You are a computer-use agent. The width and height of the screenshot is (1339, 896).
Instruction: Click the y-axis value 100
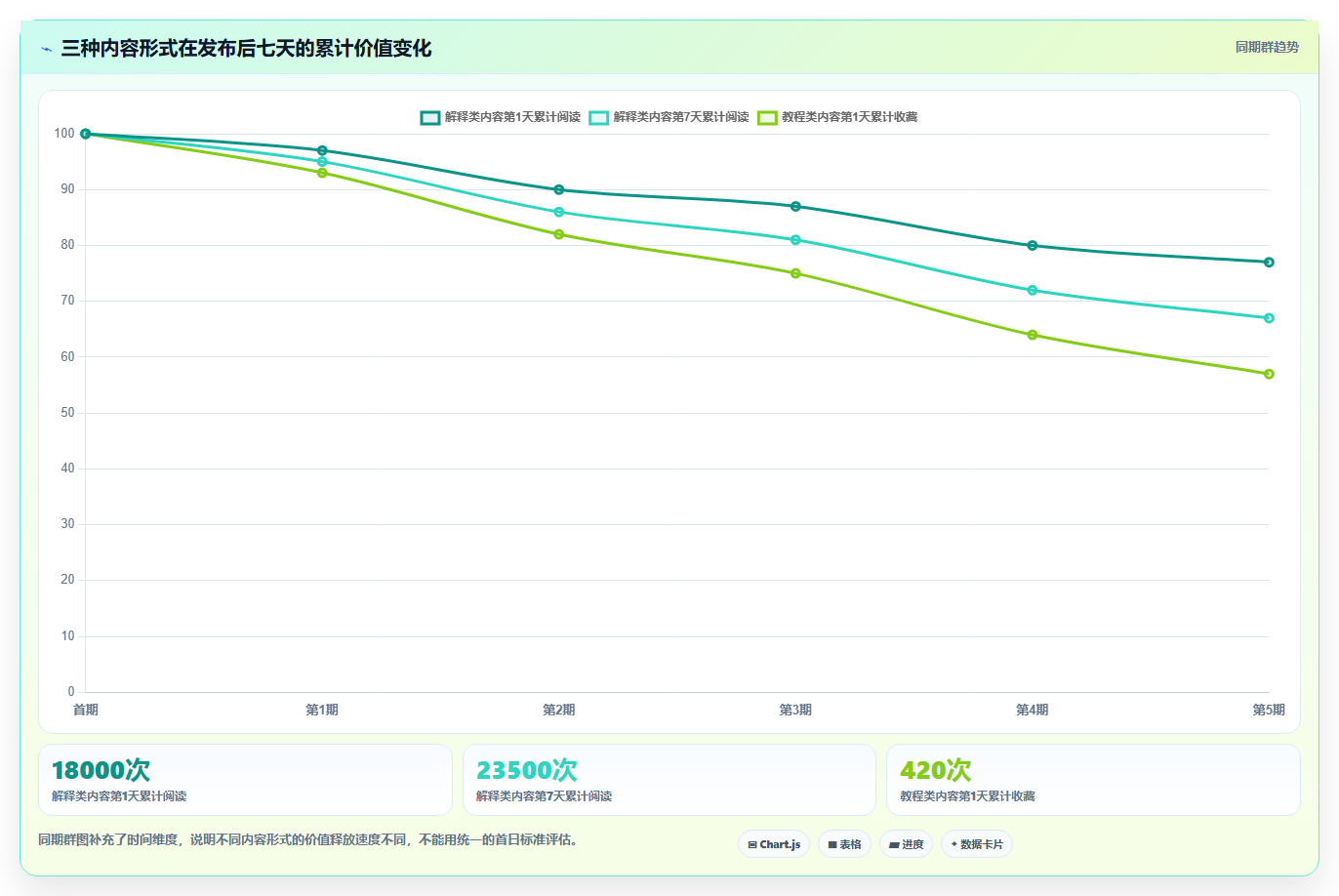[64, 134]
